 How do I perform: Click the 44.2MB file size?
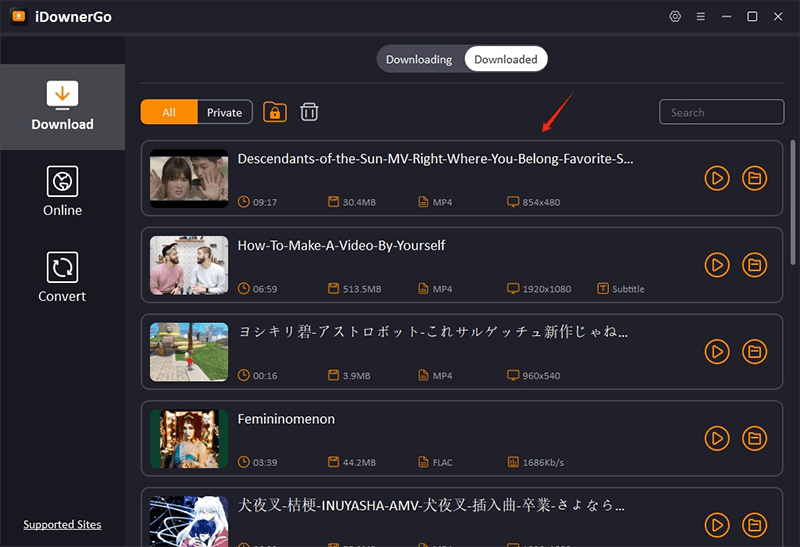click(x=359, y=462)
